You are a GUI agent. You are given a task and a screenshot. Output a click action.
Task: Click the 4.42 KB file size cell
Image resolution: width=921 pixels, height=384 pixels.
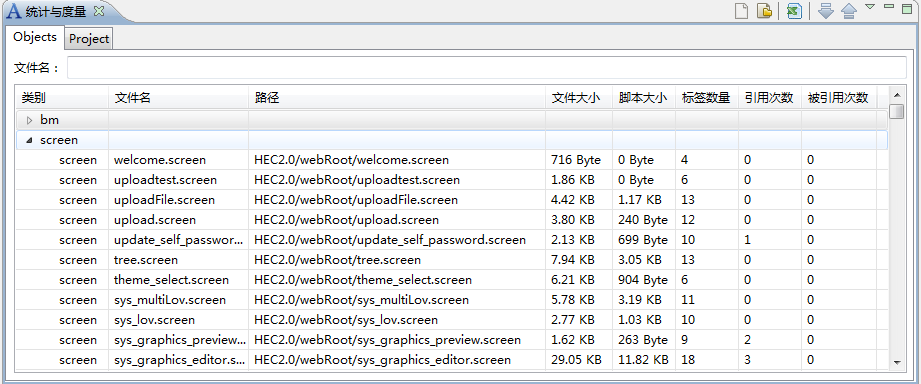[x=573, y=200]
